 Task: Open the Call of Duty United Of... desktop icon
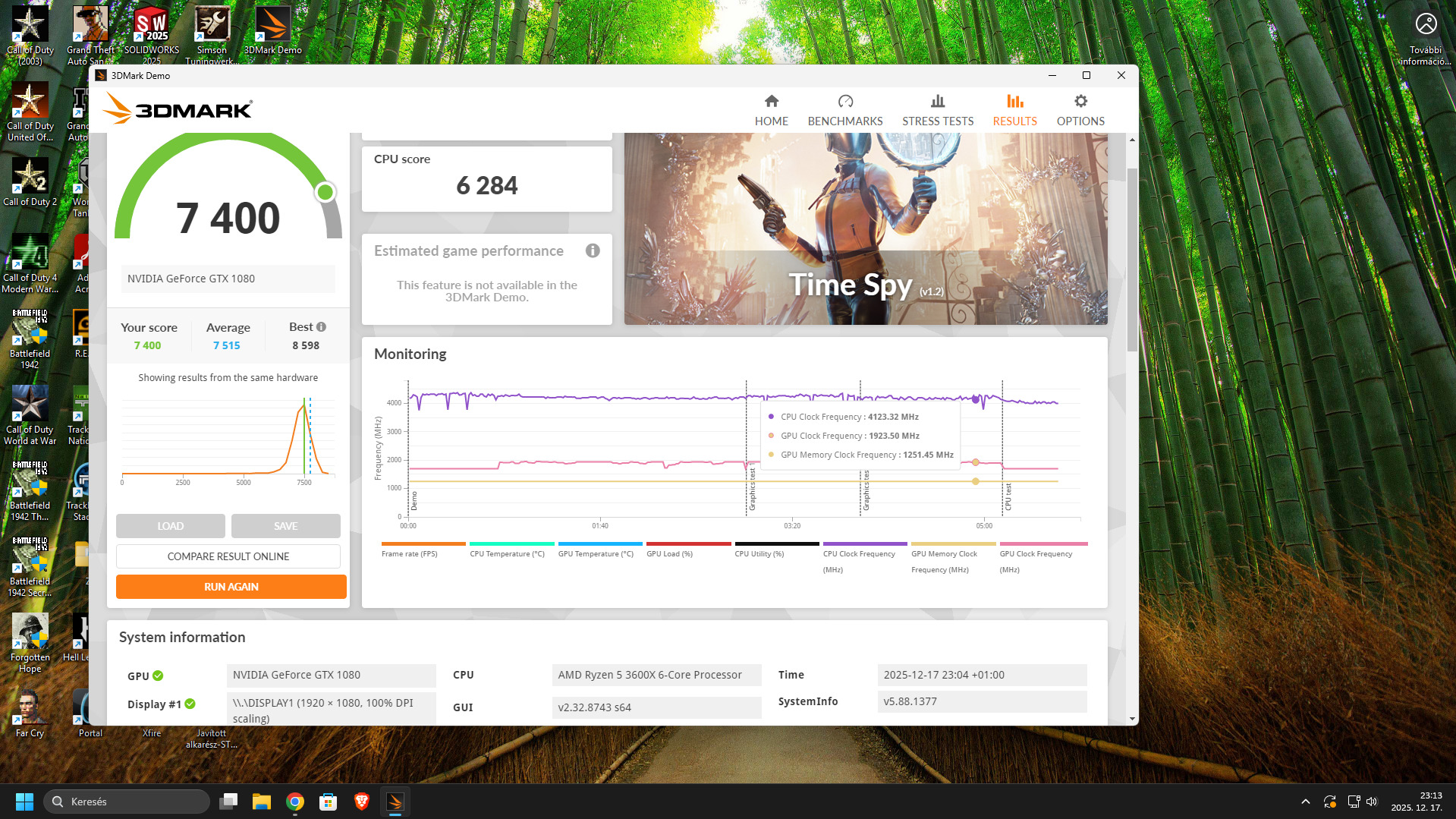coord(30,112)
